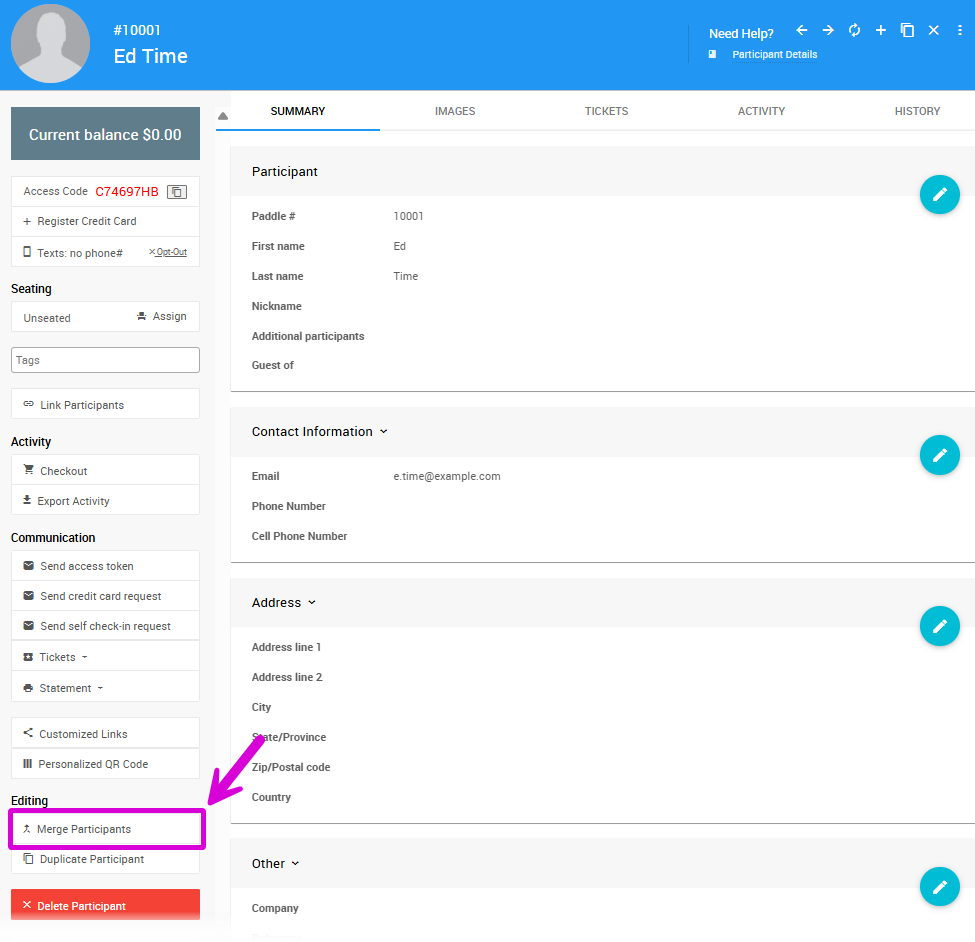Screen dimensions: 975x942
Task: Collapse the Contact Information section
Action: point(384,432)
